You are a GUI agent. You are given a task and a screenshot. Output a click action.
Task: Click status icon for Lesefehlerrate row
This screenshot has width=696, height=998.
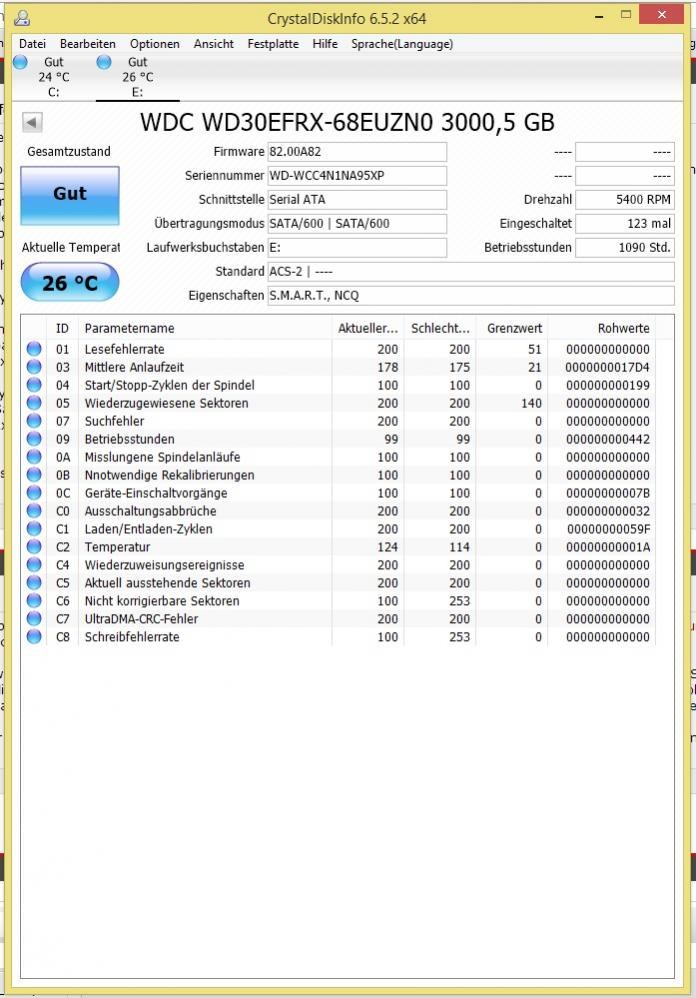[x=34, y=349]
